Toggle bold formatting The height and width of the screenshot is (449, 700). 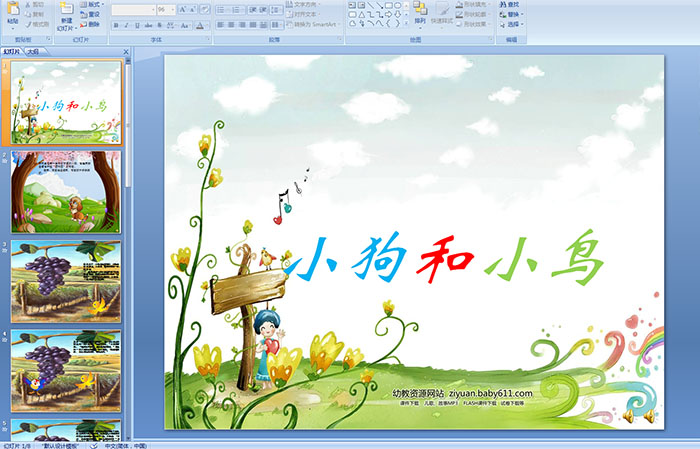click(115, 24)
